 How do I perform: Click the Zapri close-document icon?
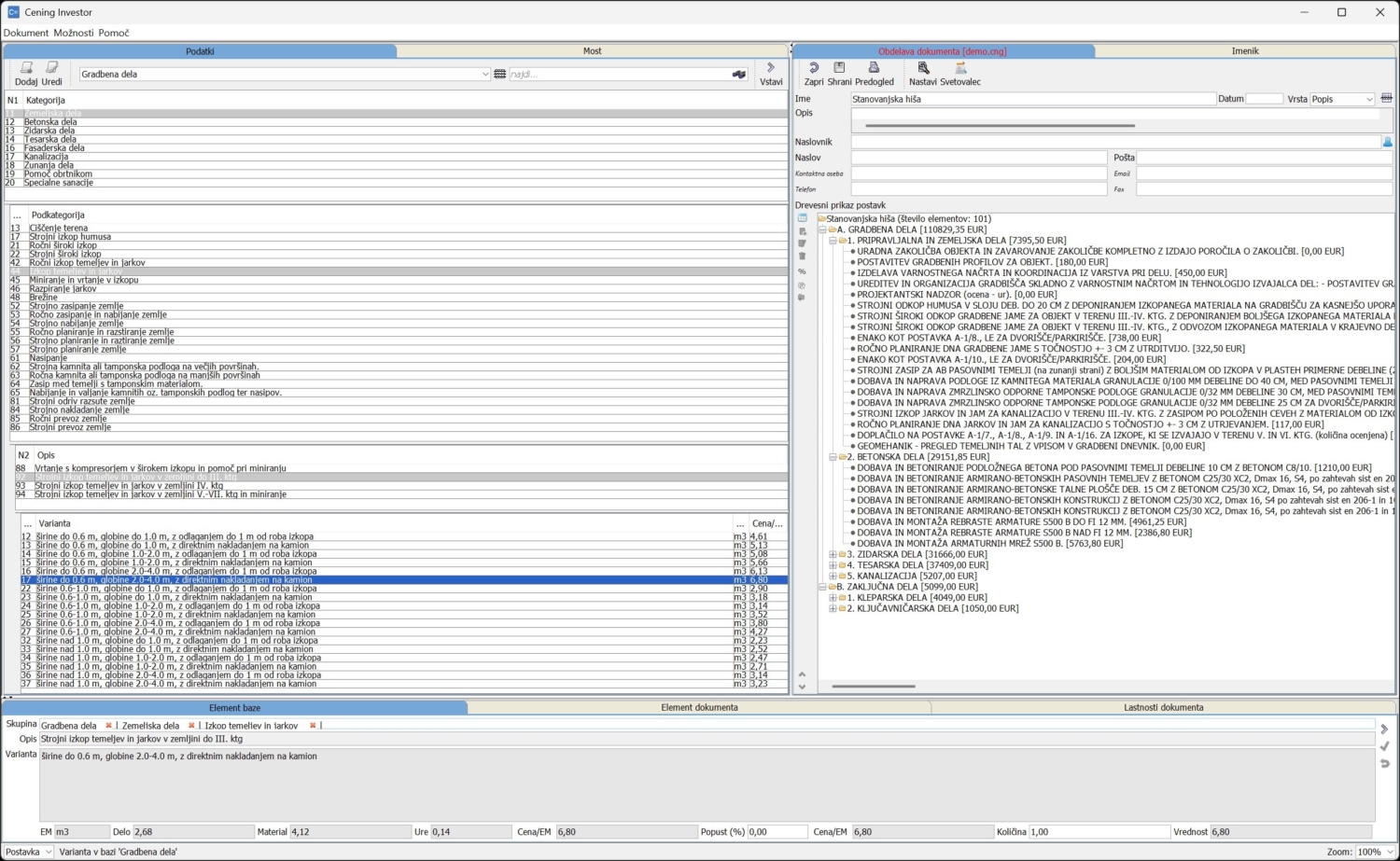[814, 68]
